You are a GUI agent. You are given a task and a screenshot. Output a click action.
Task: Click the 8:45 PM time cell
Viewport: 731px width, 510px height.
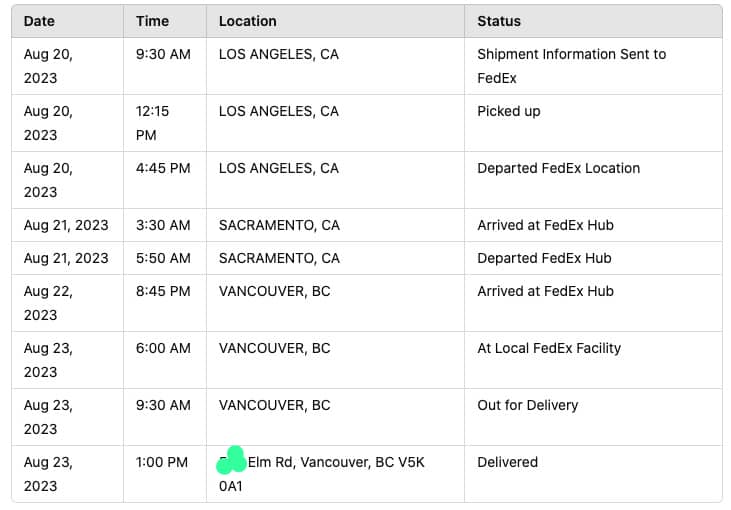point(163,291)
